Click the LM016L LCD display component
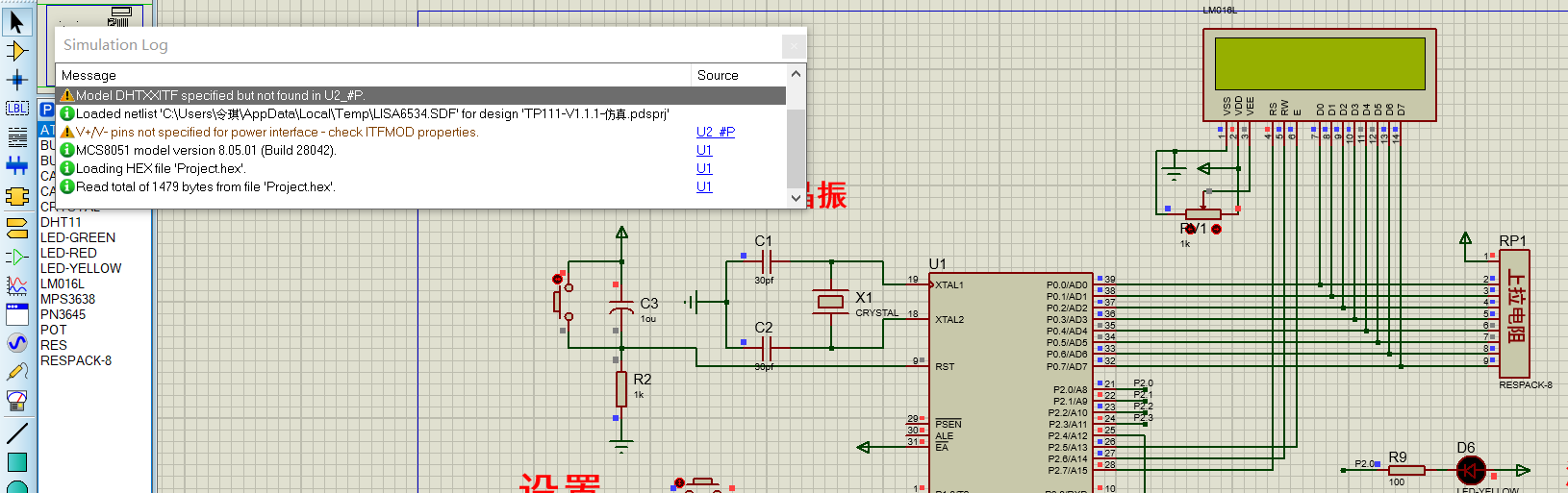Image resolution: width=1568 pixels, height=493 pixels. coord(1319,74)
